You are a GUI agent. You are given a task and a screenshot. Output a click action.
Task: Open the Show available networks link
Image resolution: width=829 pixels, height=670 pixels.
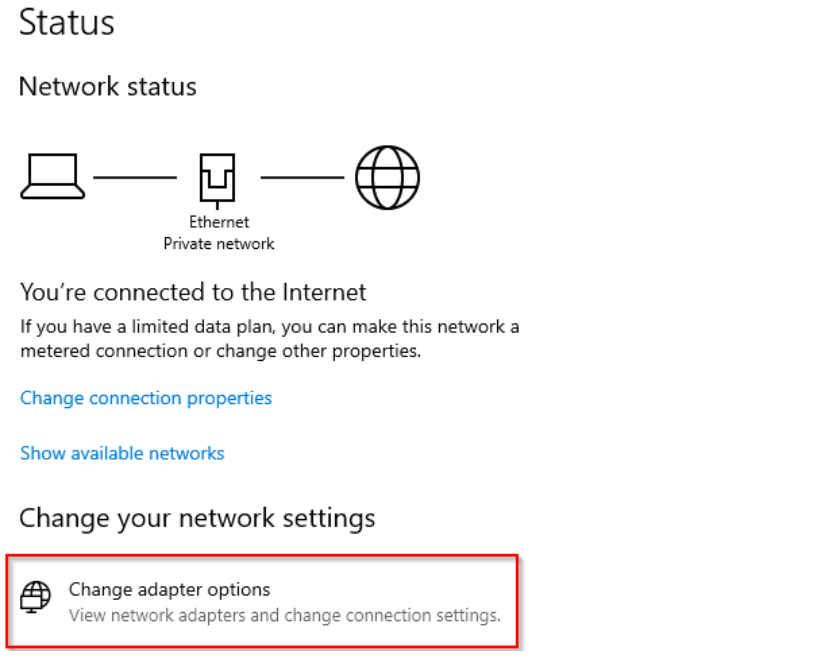coord(122,453)
